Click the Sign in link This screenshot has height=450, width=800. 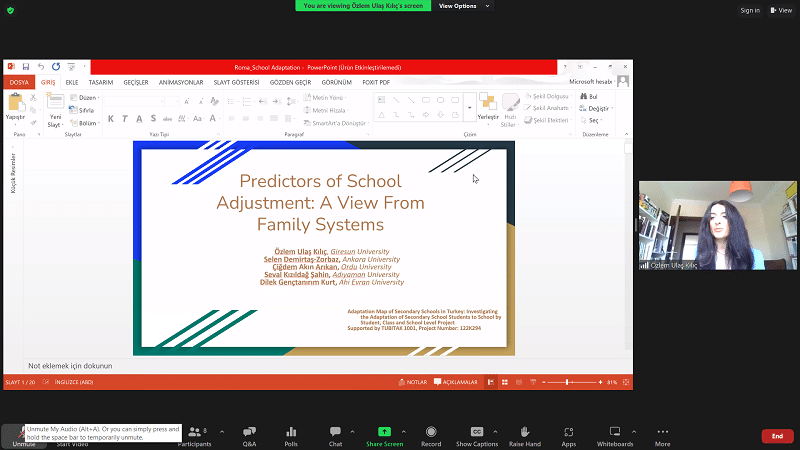[x=750, y=10]
